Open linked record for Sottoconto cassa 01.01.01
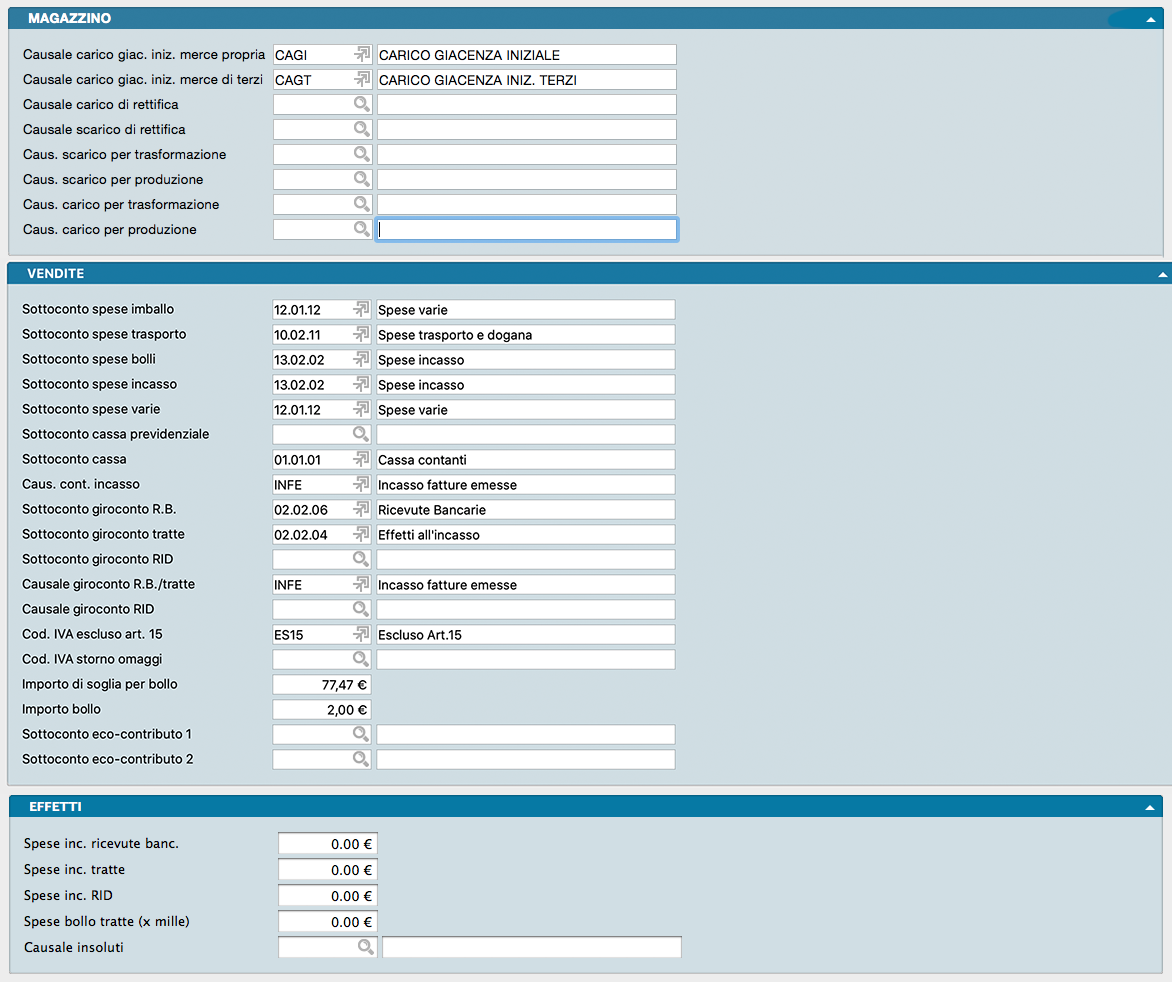 coord(361,459)
